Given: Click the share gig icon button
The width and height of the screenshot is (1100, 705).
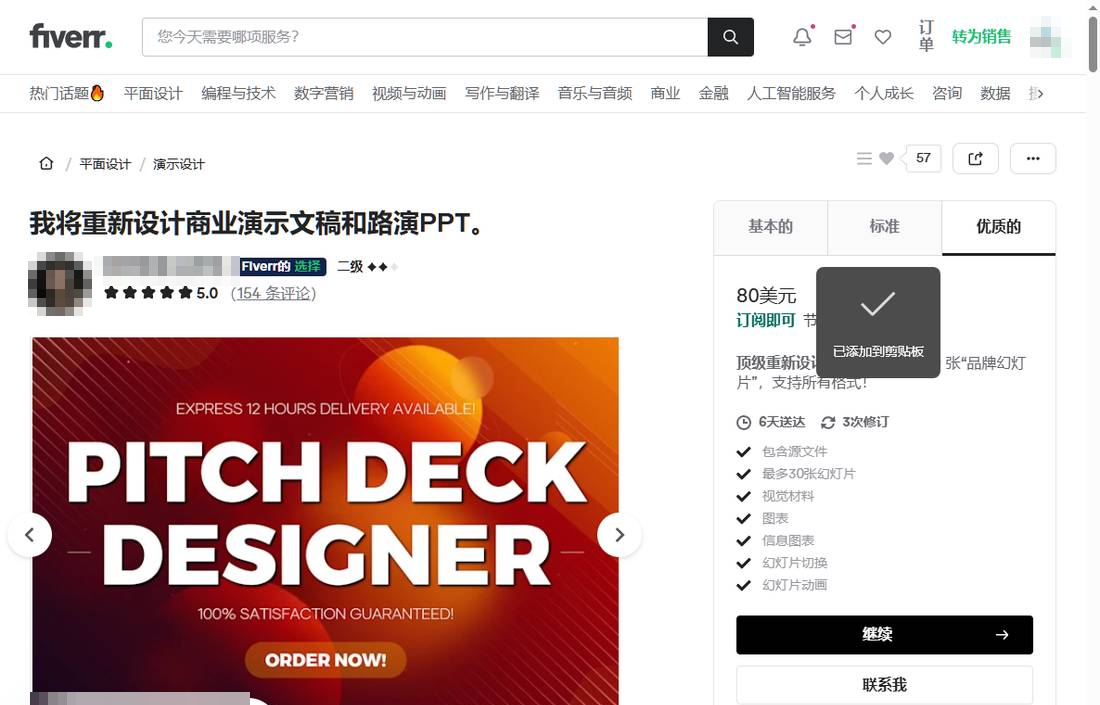Looking at the screenshot, I should pos(975,159).
